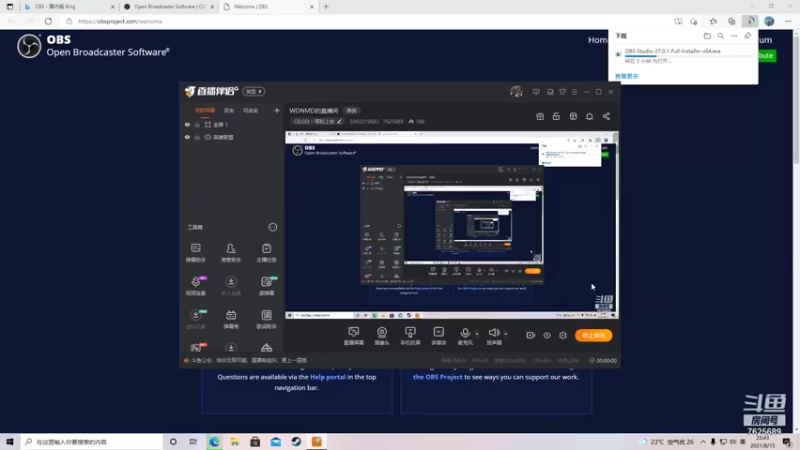The width and height of the screenshot is (800, 450).
Task: Select the orange highlighted scene tab
Action: coord(205,110)
